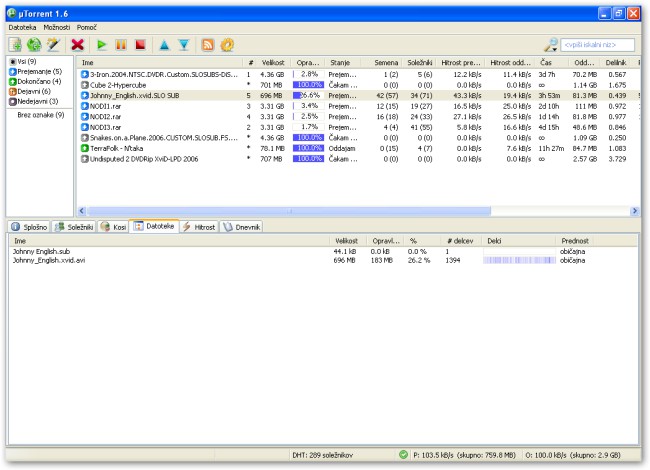Sort torrents by Čas column header
This screenshot has width=650, height=470.
pos(552,63)
